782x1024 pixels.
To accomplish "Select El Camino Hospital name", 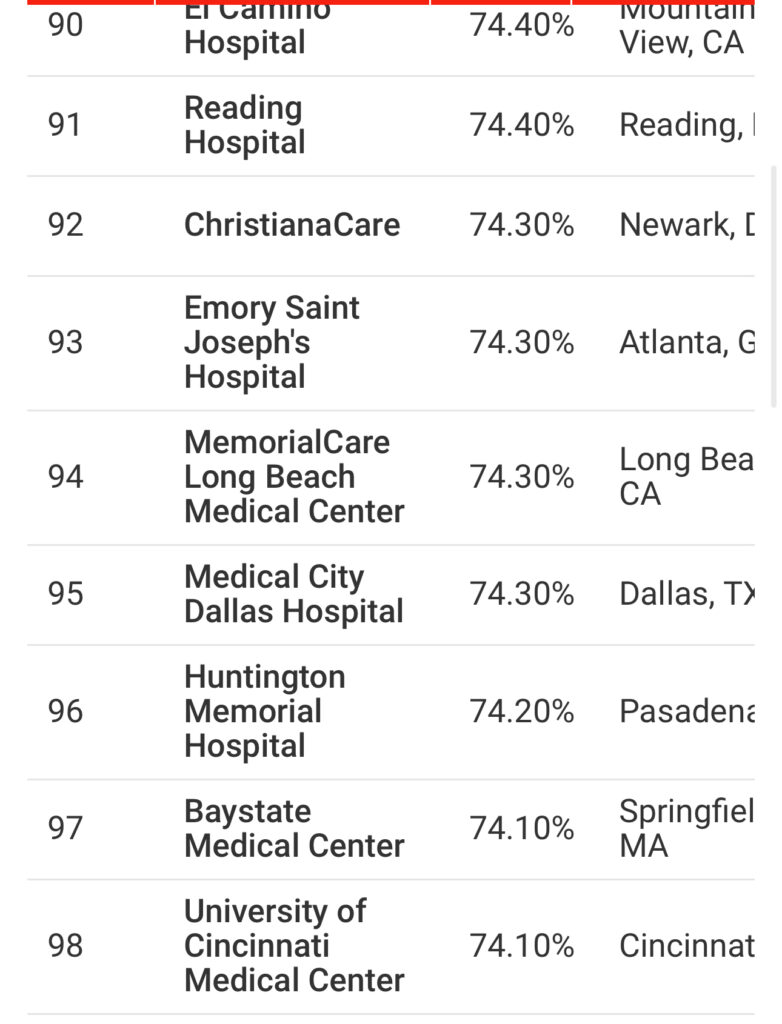I will click(257, 28).
